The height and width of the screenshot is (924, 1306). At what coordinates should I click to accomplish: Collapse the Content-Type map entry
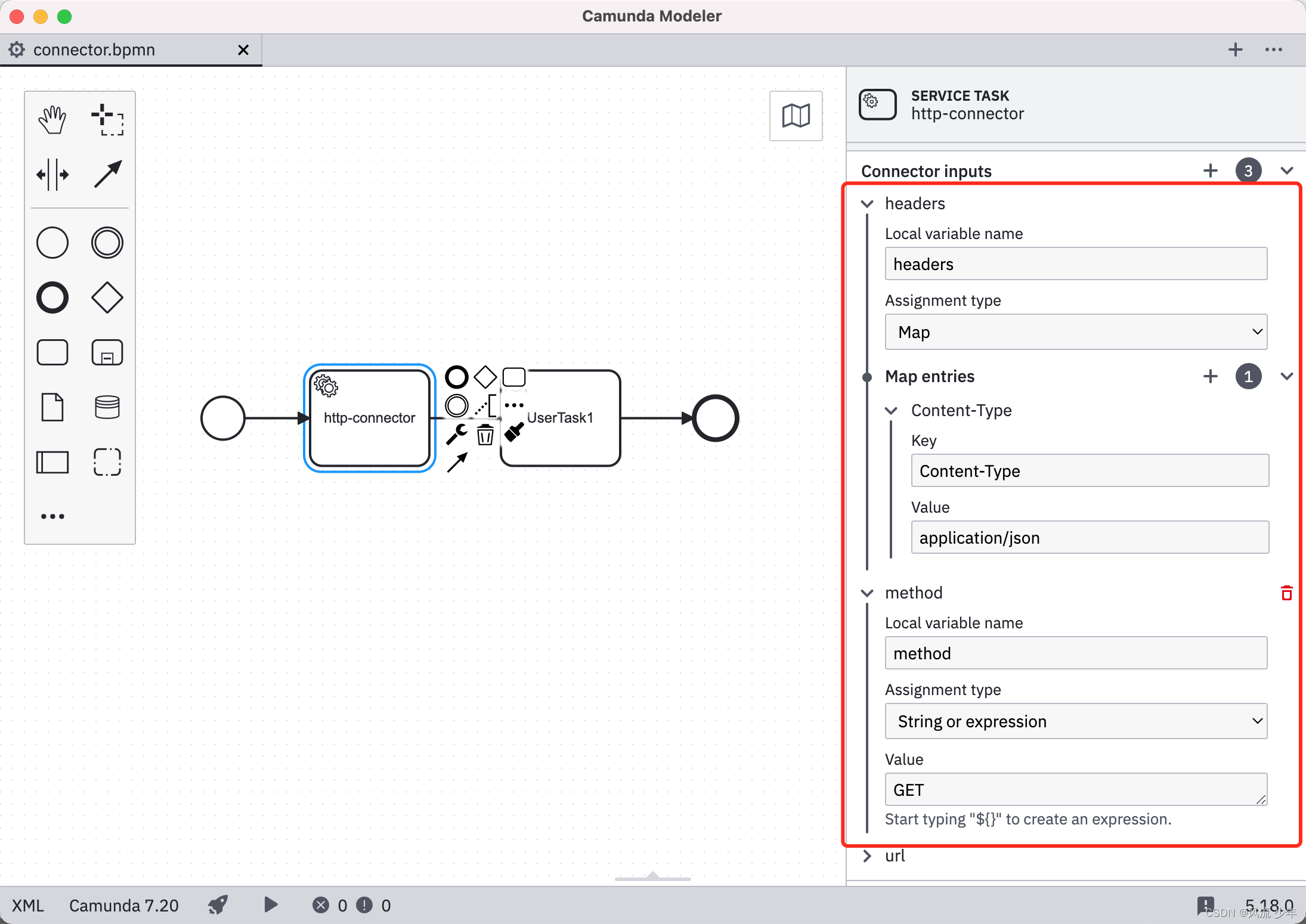(891, 411)
